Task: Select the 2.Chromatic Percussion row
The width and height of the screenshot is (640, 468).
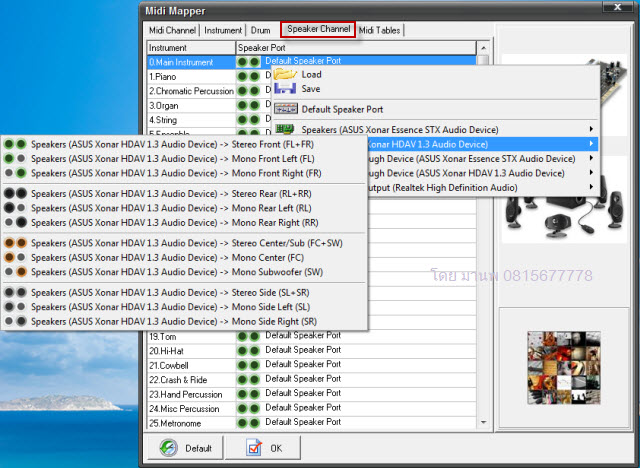Action: (x=311, y=91)
